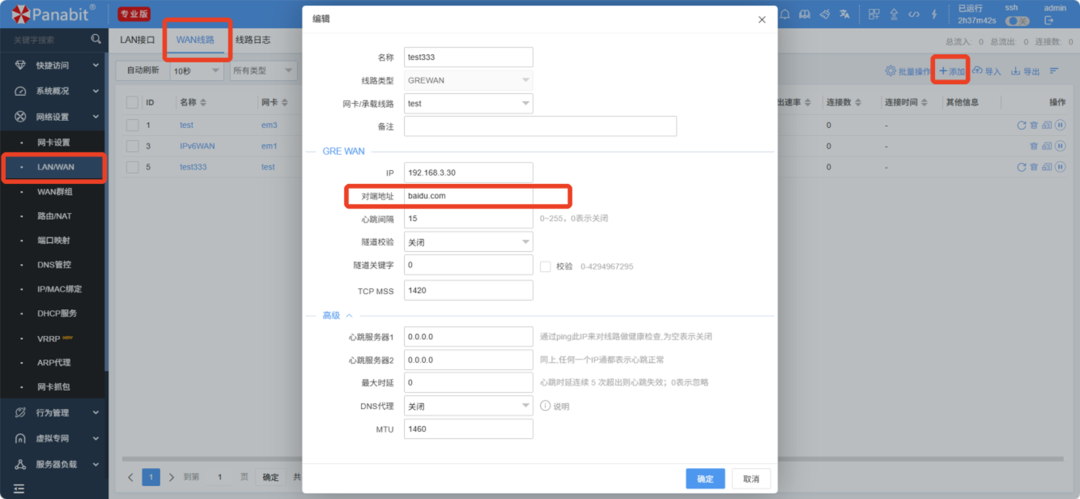Expand the 快捷访问 sidebar menu
The image size is (1080, 499).
coord(54,65)
